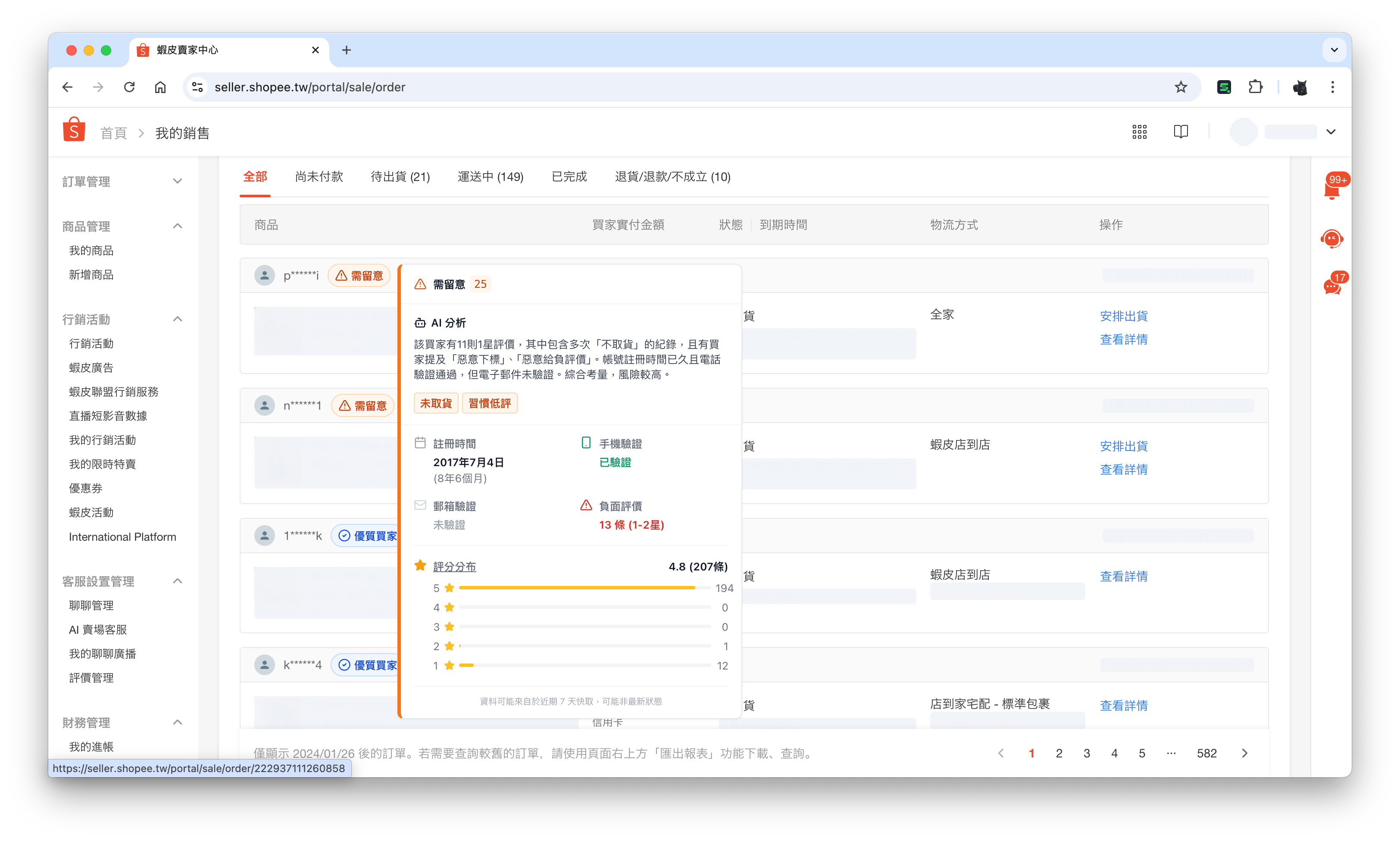This screenshot has height=841, width=1400.
Task: Click the browser back arrow
Action: pos(67,87)
